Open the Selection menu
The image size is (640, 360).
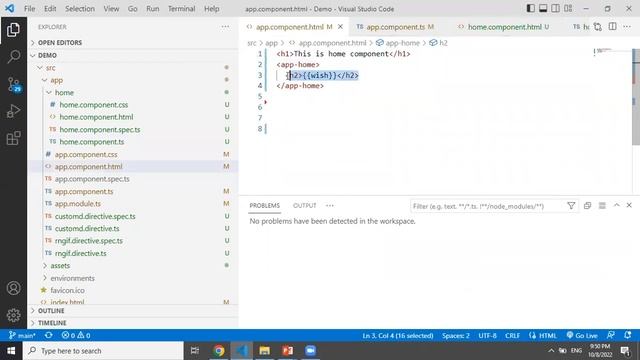click(80, 9)
